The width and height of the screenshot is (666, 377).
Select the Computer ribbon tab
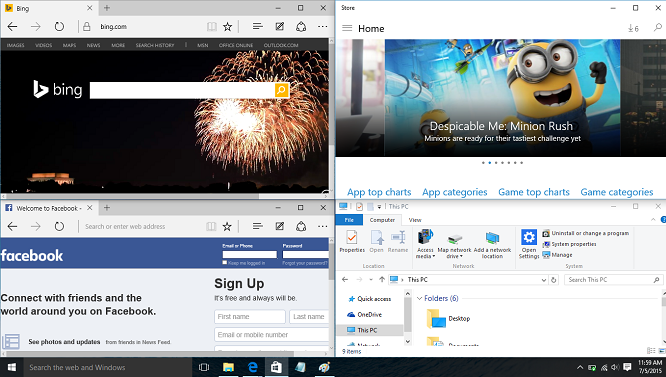(x=382, y=220)
